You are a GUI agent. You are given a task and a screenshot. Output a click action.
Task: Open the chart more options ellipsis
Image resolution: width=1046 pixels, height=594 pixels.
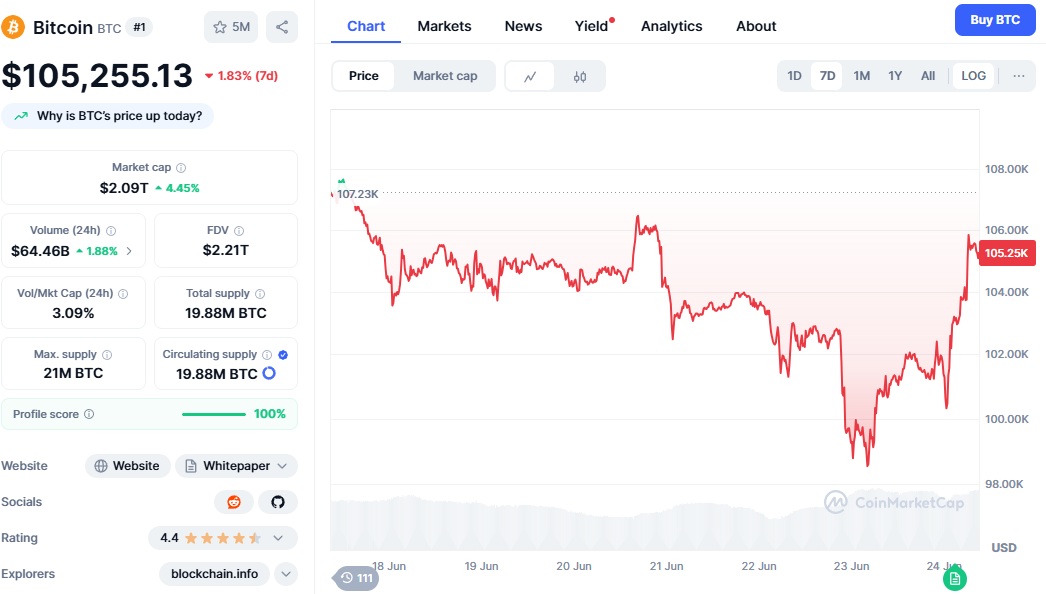click(x=1019, y=76)
